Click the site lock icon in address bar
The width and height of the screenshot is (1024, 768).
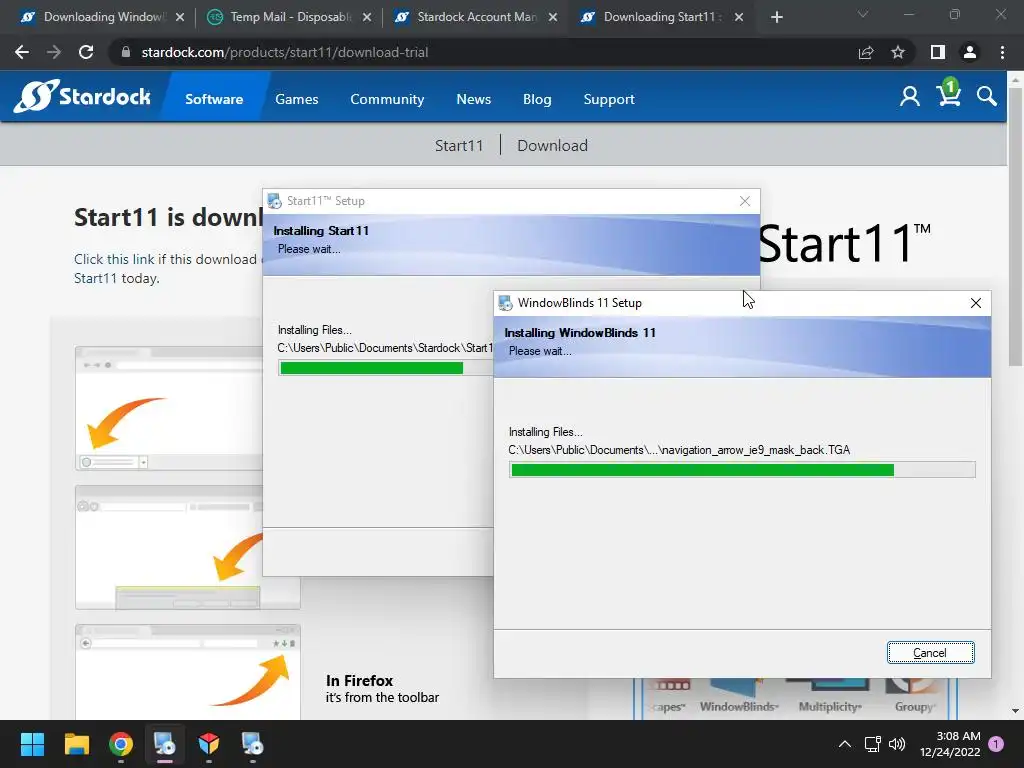coord(125,52)
